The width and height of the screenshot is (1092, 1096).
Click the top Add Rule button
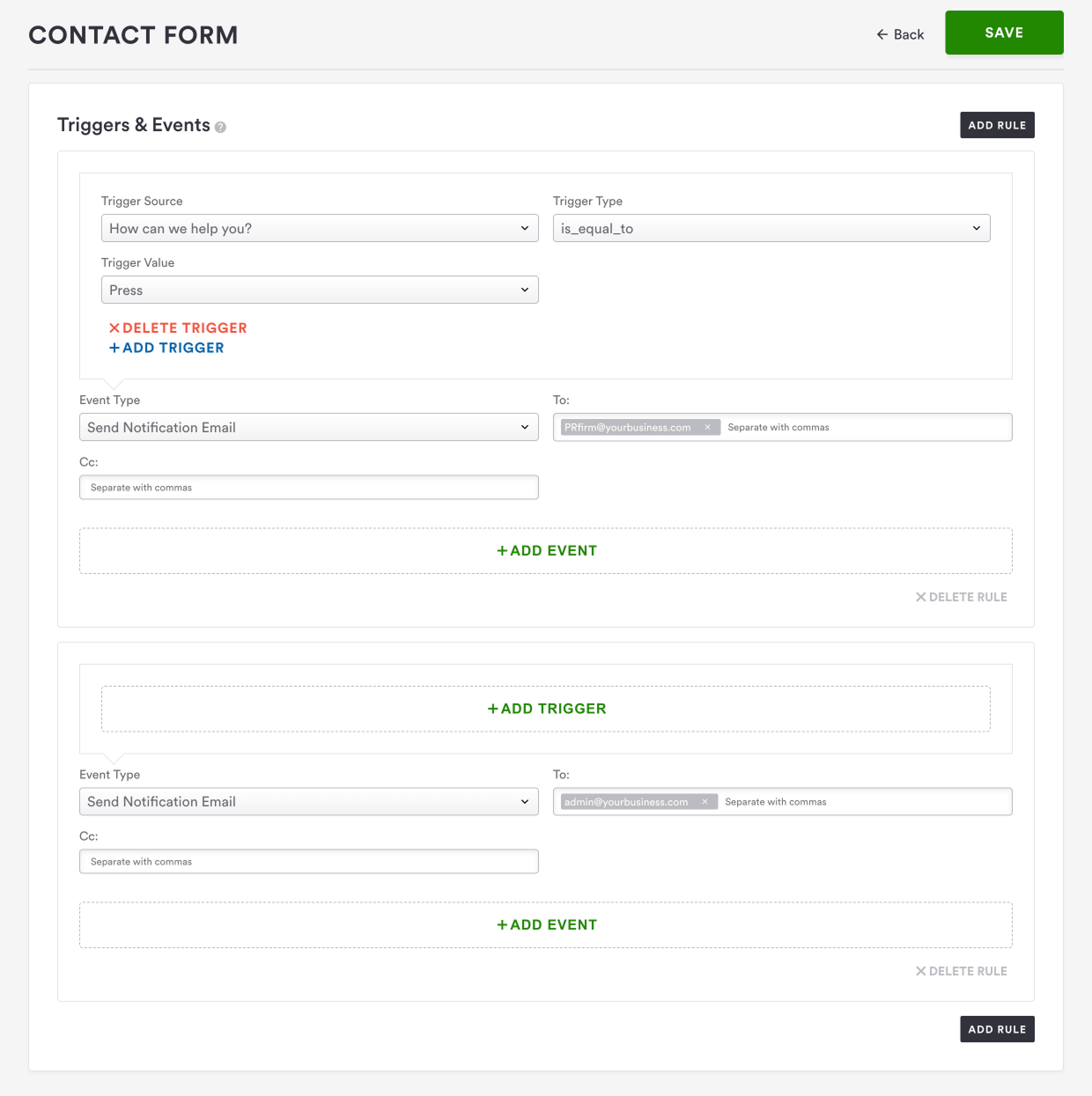(x=997, y=125)
